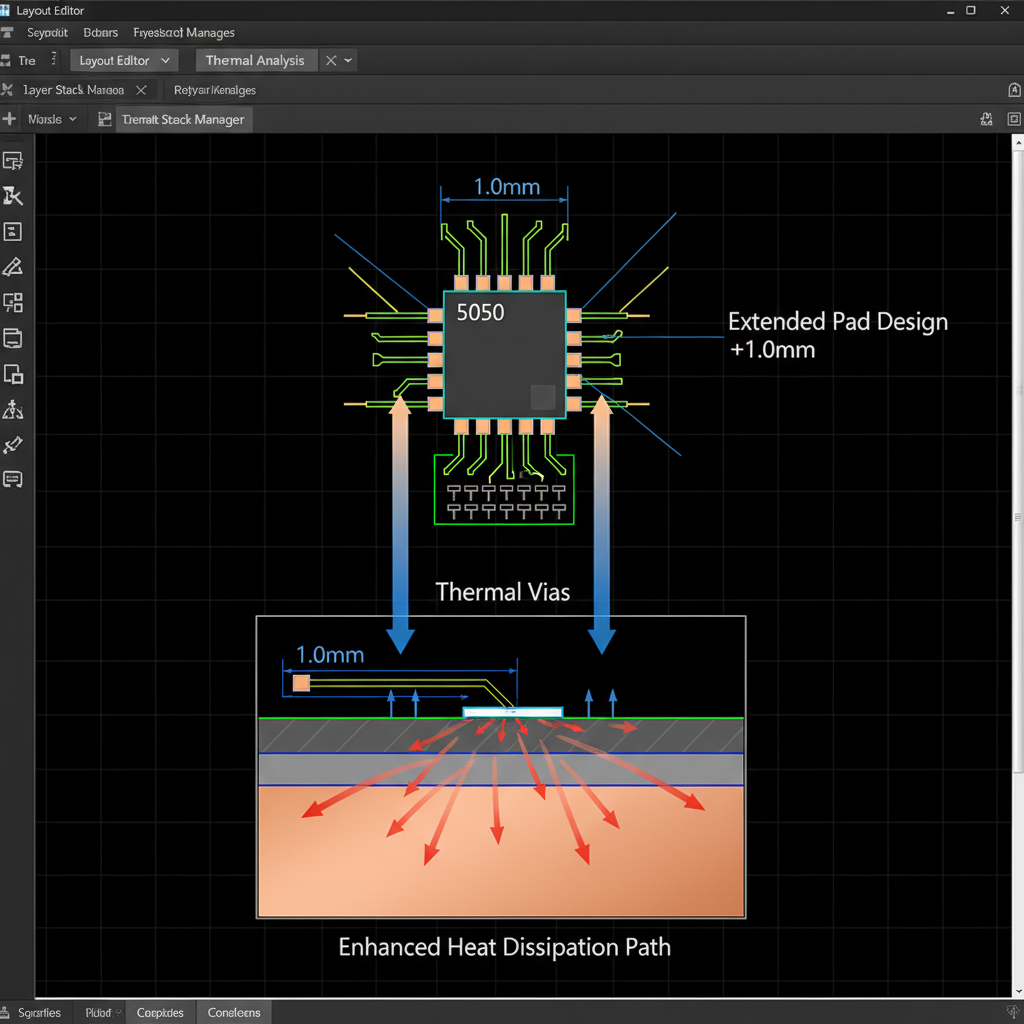Click the Corpides tab in bottom bar
This screenshot has height=1024, width=1024.
tap(160, 1012)
